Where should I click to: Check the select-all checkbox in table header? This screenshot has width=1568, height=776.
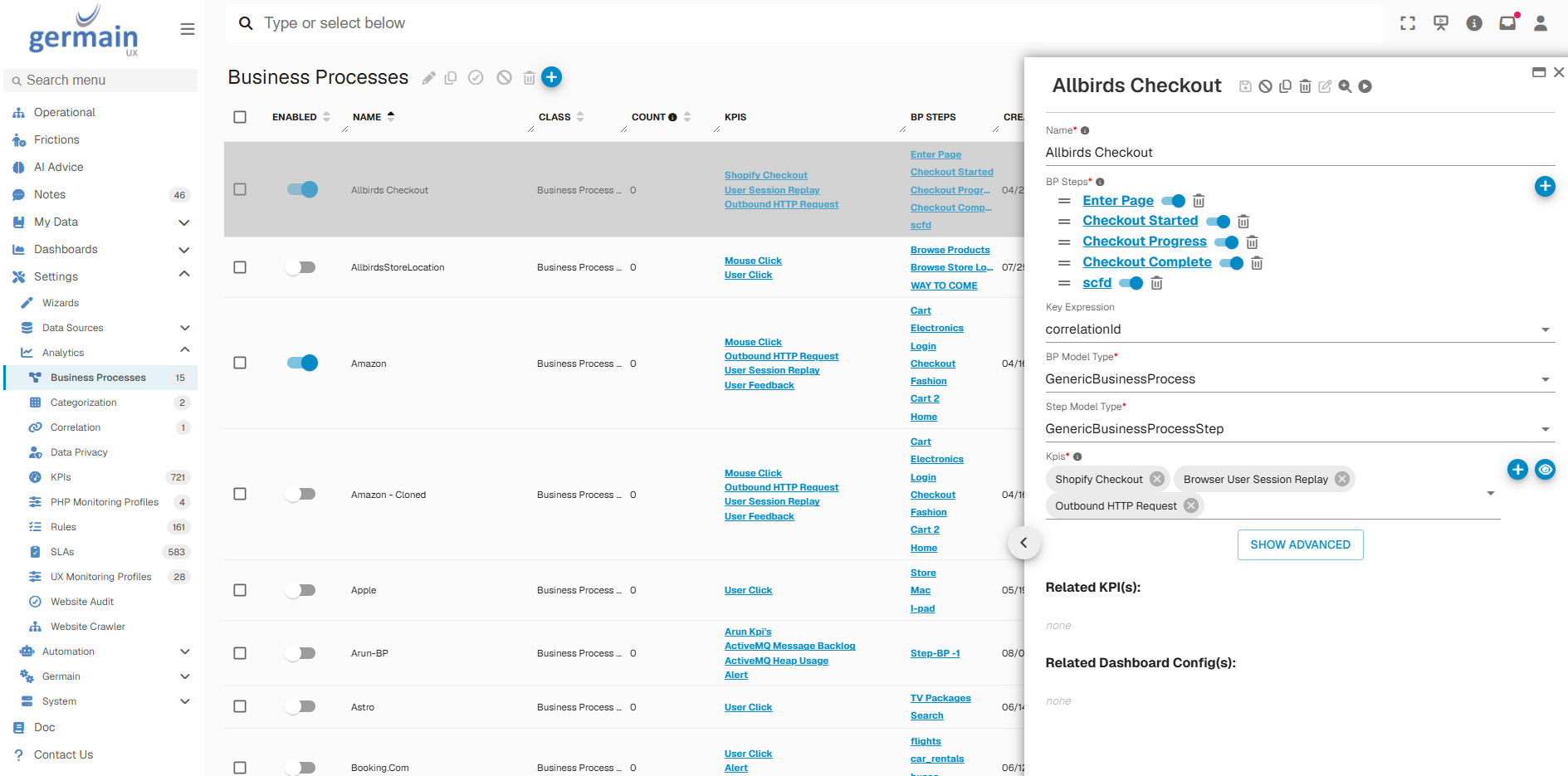(x=240, y=117)
